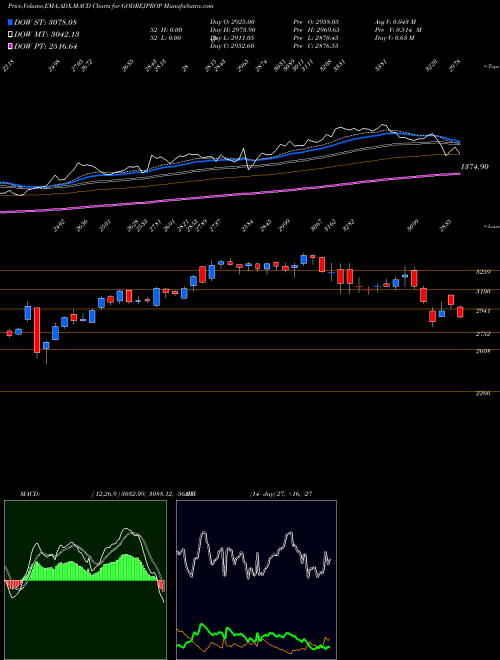Click the 3239 price level label

tap(483, 272)
